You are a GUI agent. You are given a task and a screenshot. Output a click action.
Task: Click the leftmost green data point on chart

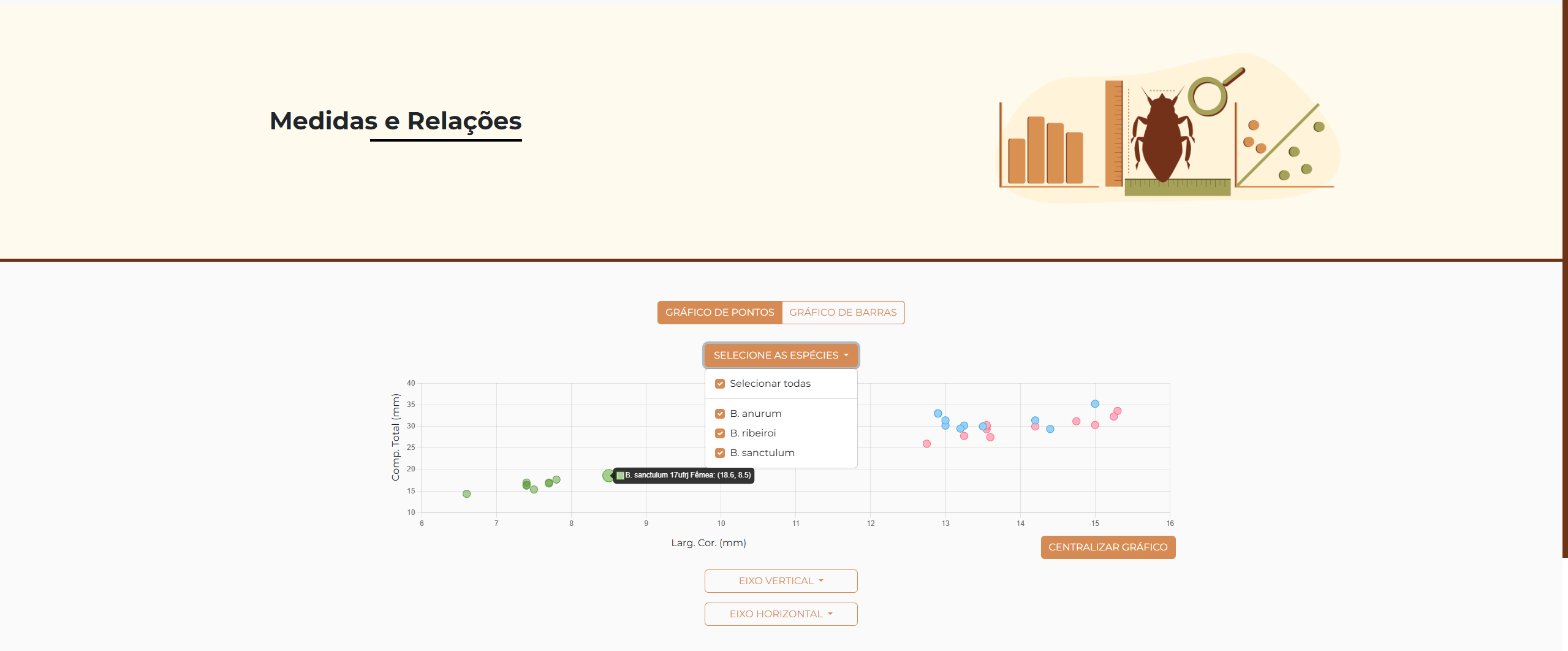click(x=466, y=494)
